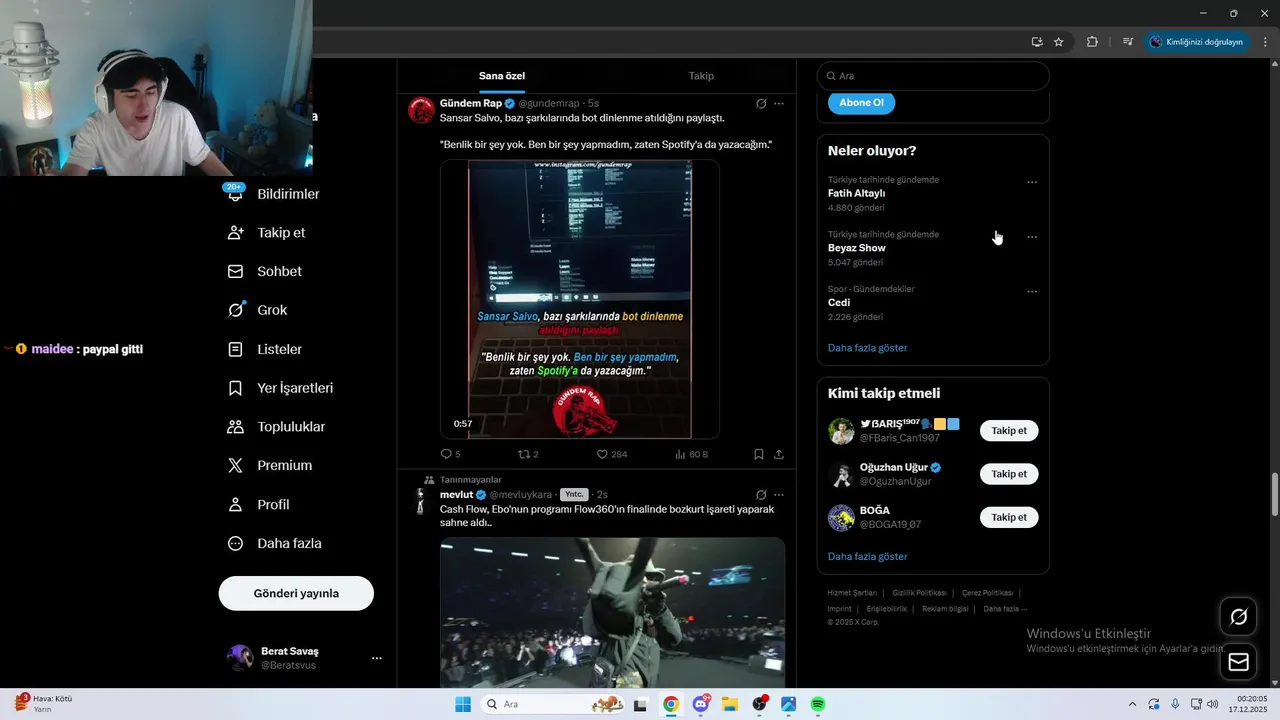Open more options on mevlut post
The image size is (1280, 720).
pyautogui.click(x=779, y=494)
